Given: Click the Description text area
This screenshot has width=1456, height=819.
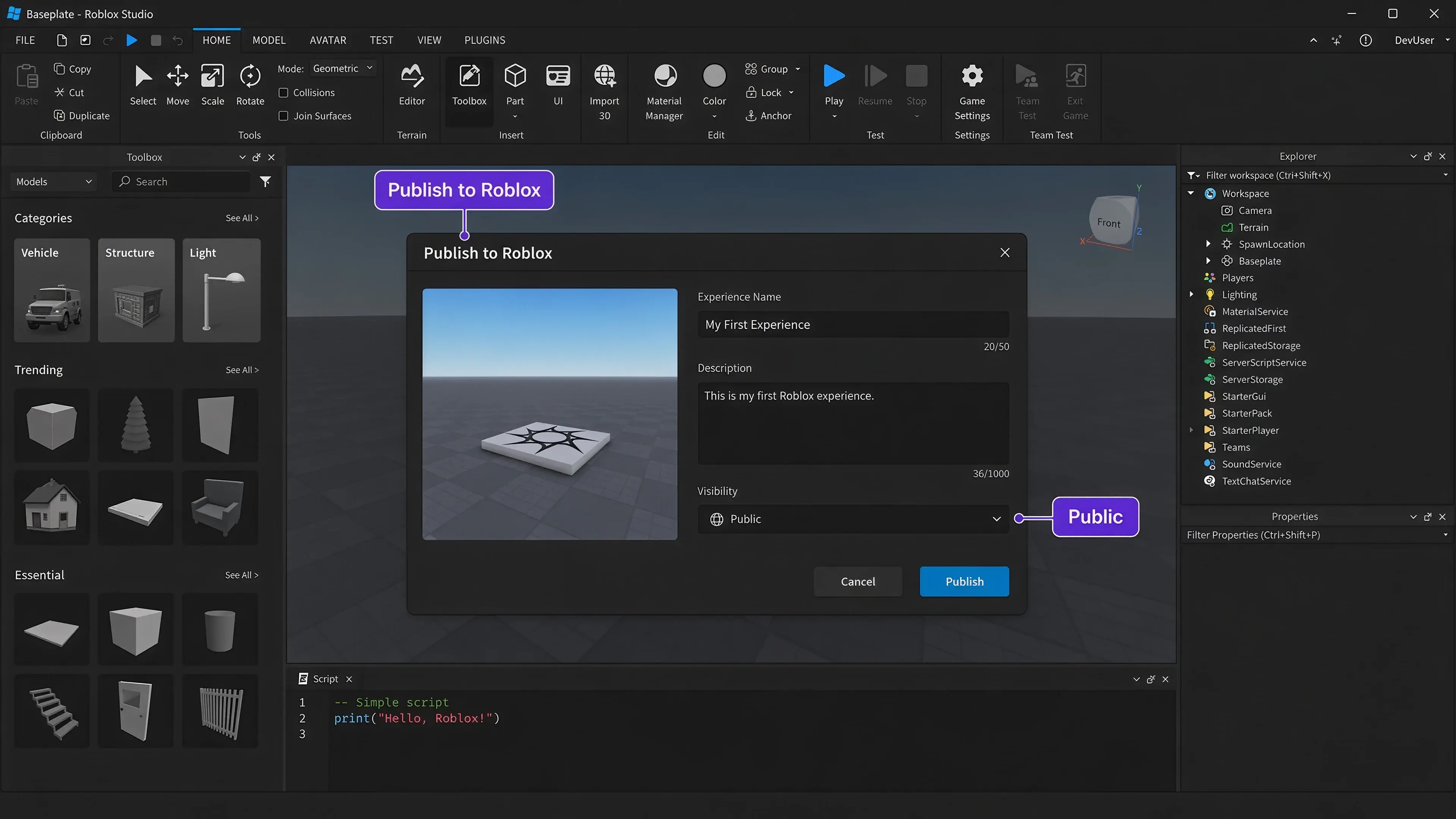Looking at the screenshot, I should click(x=853, y=424).
